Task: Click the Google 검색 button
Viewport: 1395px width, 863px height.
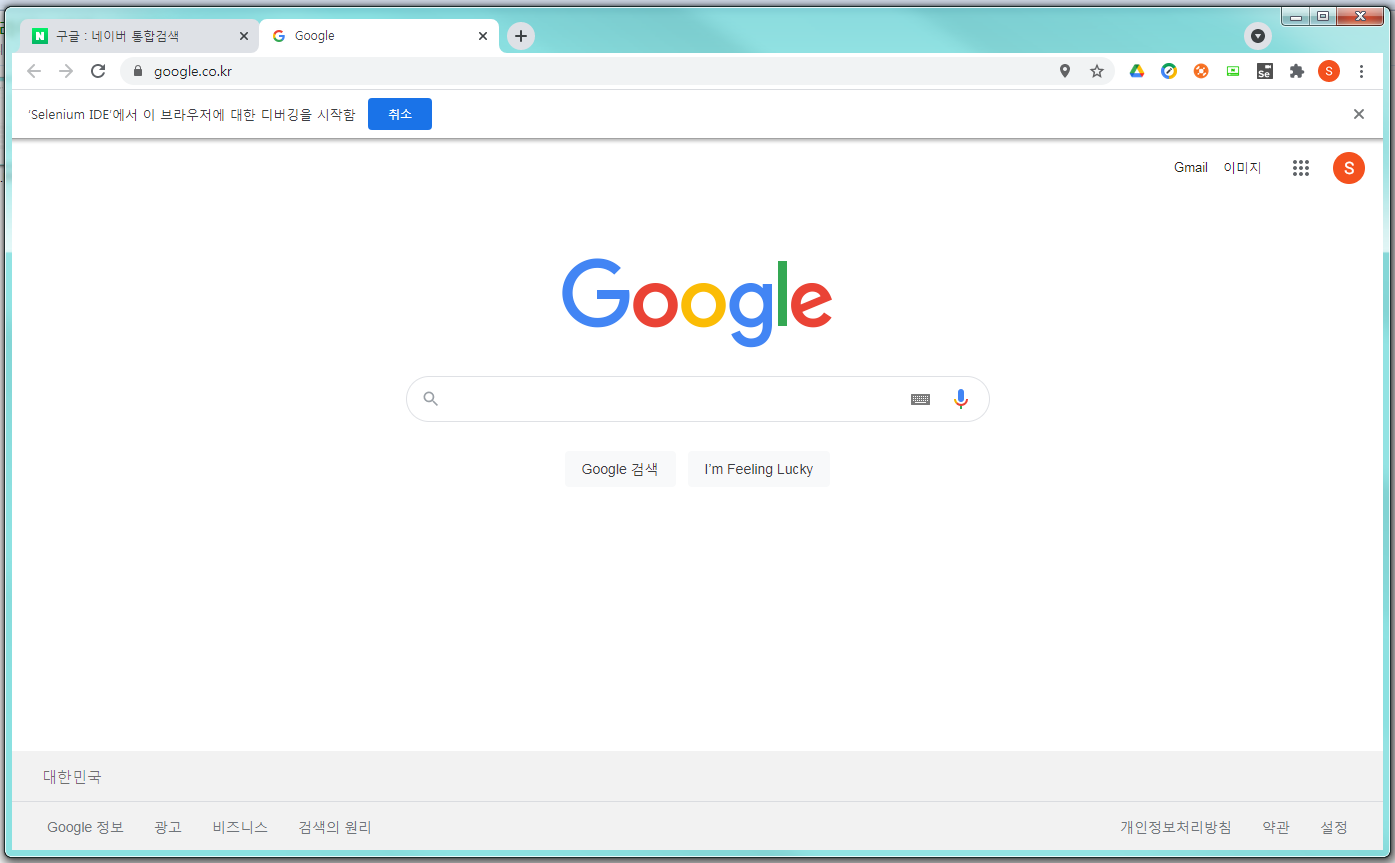Action: (x=620, y=469)
